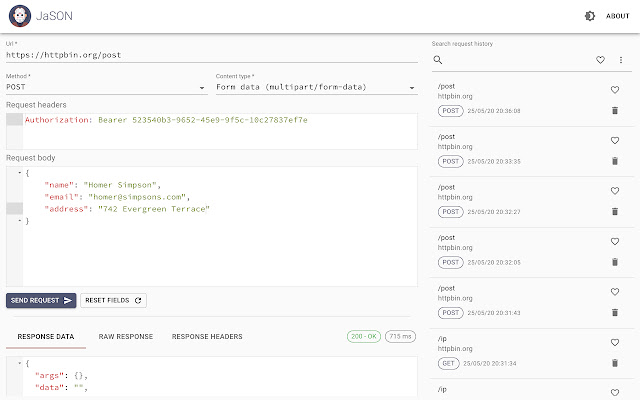Open history more options menu
640x400 pixels.
[x=621, y=61]
